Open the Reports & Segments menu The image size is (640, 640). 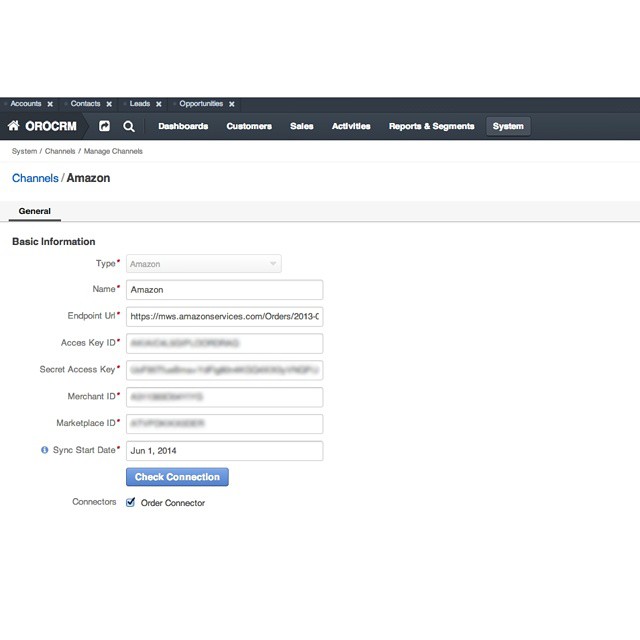click(x=431, y=126)
